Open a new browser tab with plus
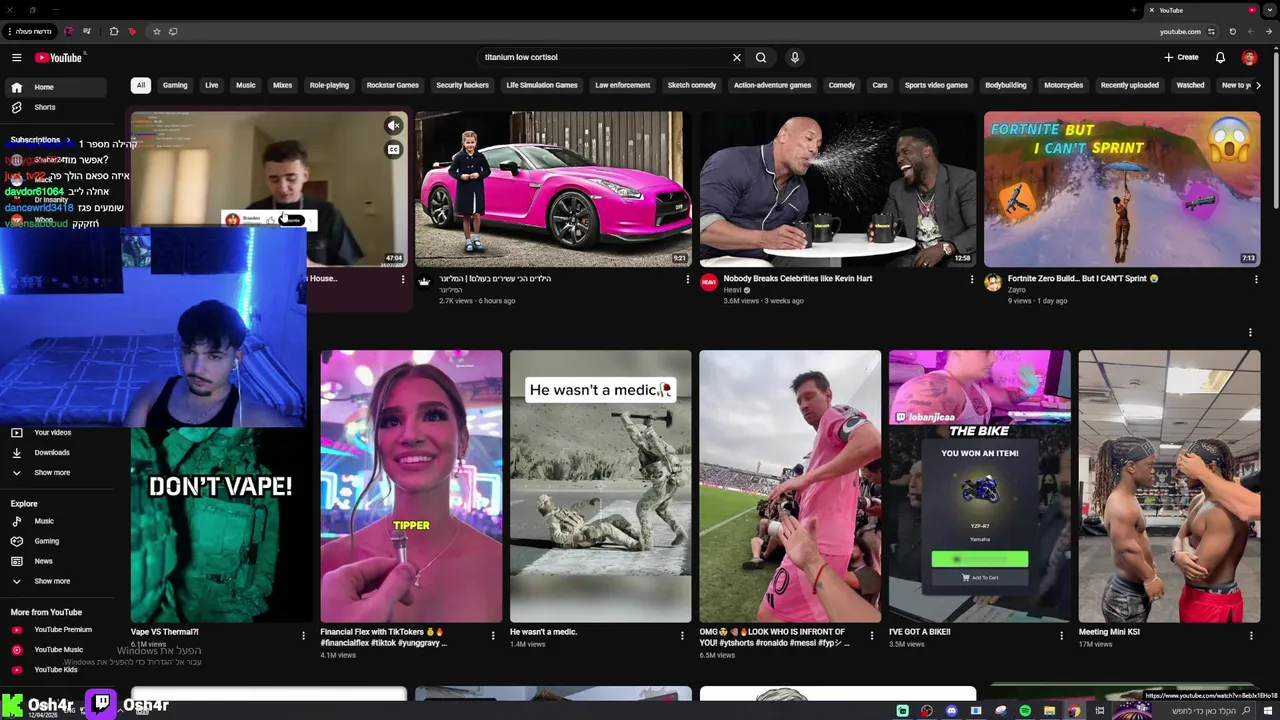This screenshot has width=1280, height=720. 1133,10
